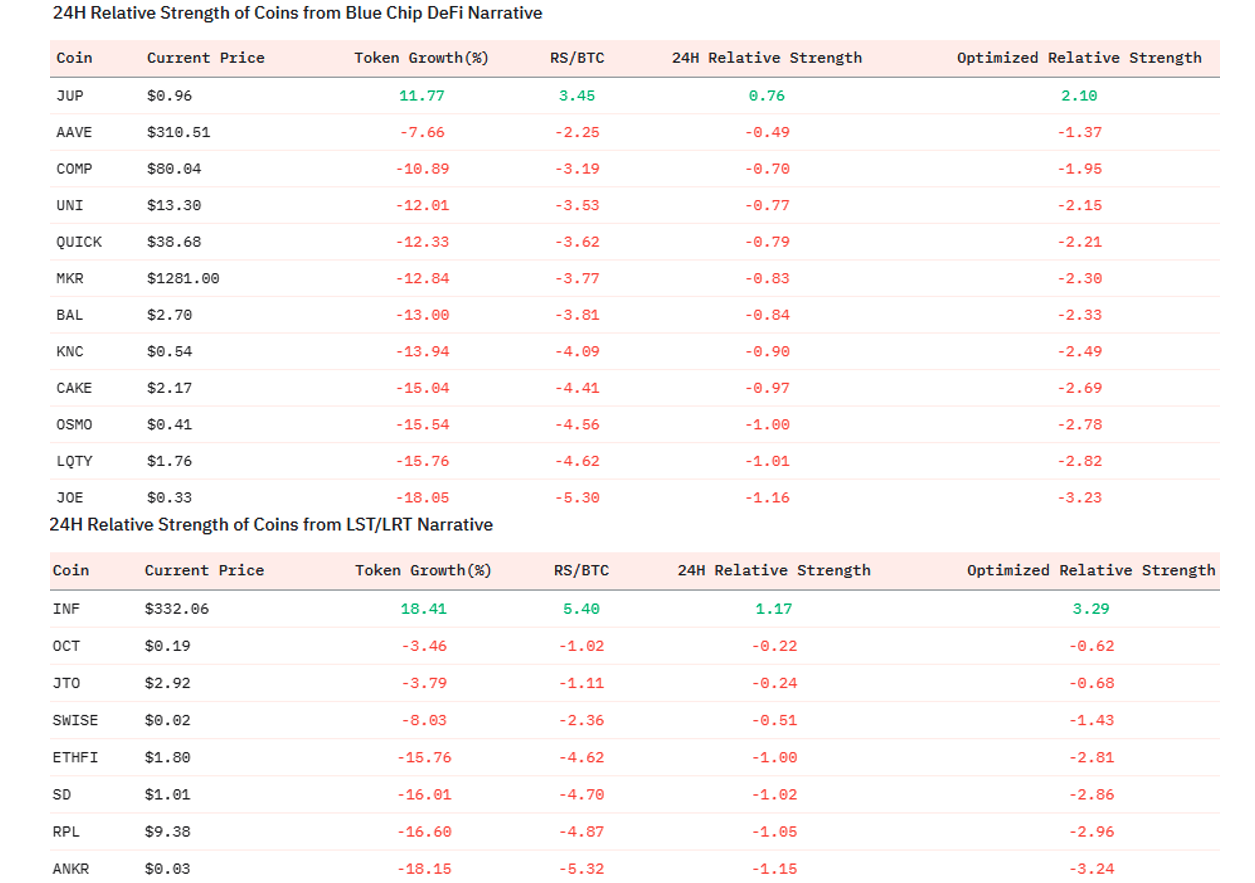Click JUP token growth 11.77
Screen dimensions: 1255x883
coord(421,96)
